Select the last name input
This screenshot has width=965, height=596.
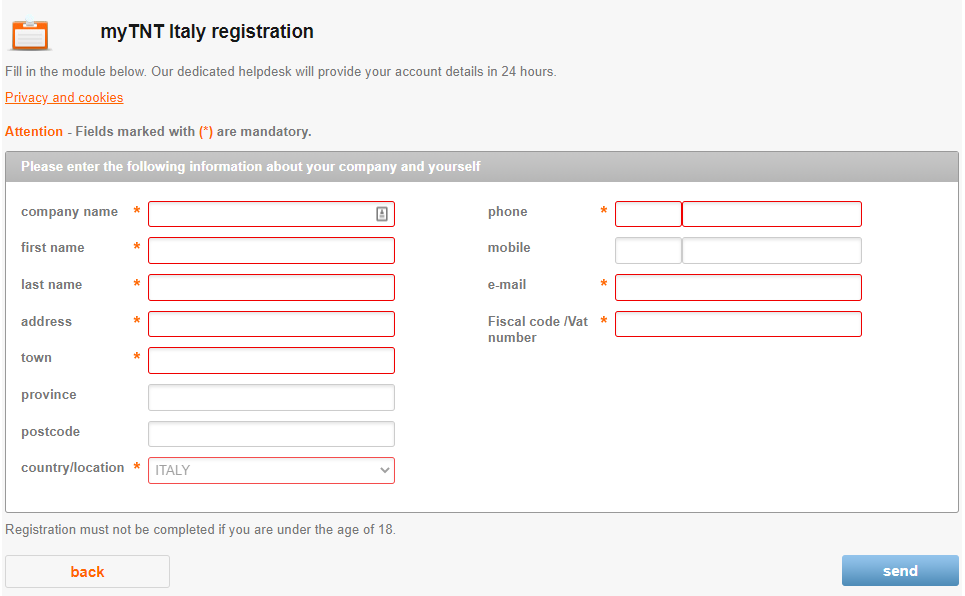271,287
